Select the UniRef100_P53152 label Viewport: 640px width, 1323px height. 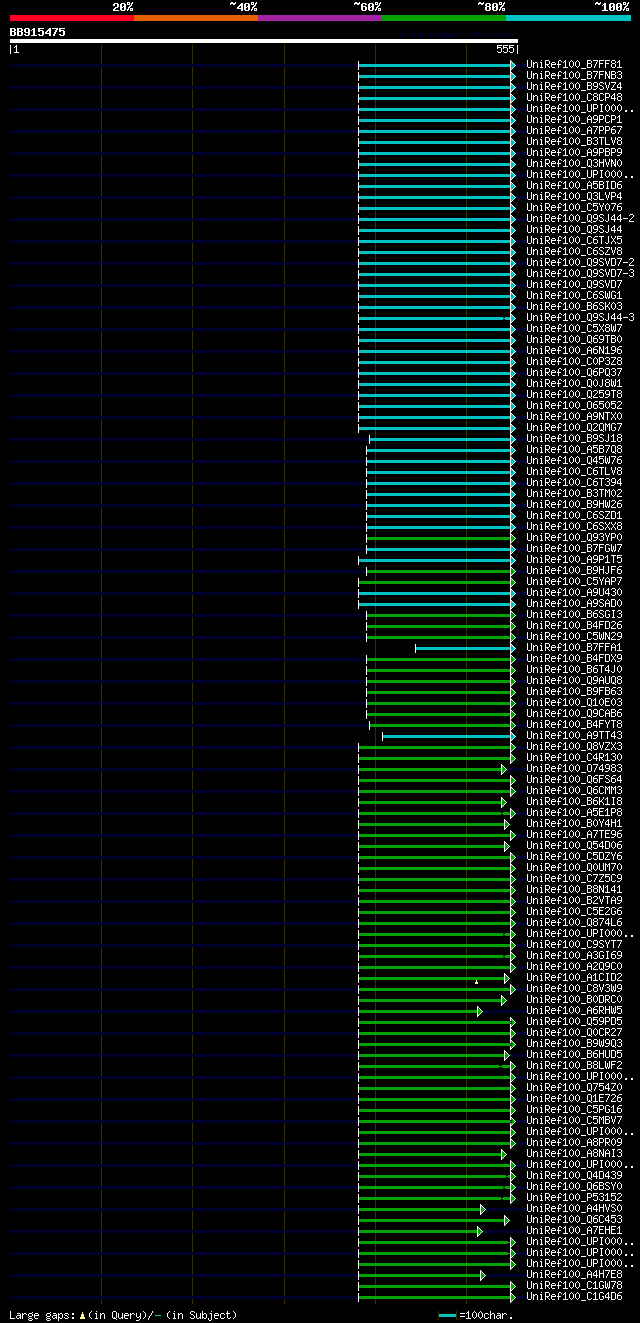[574, 1197]
